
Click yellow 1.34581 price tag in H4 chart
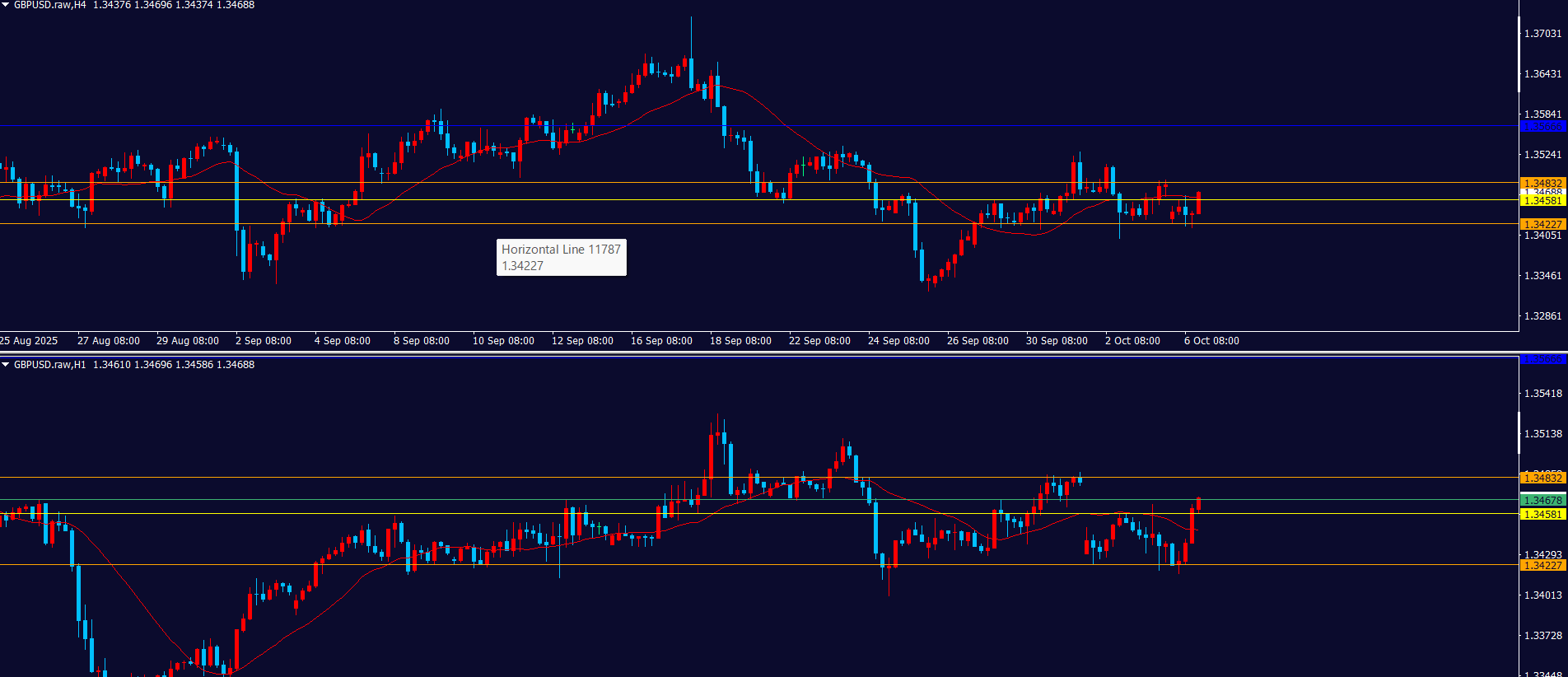click(1542, 200)
